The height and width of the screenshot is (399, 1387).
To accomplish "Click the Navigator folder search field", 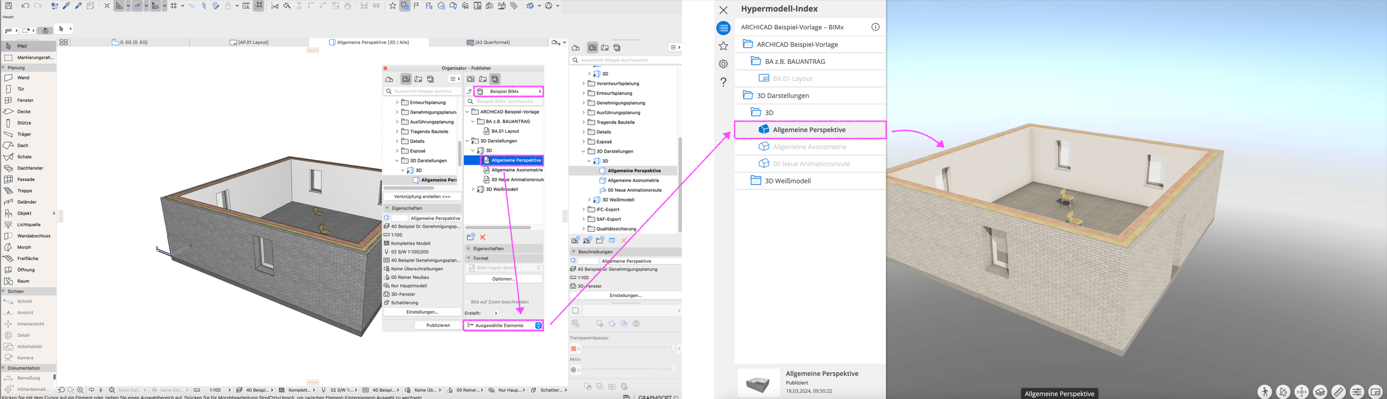I will tap(626, 60).
